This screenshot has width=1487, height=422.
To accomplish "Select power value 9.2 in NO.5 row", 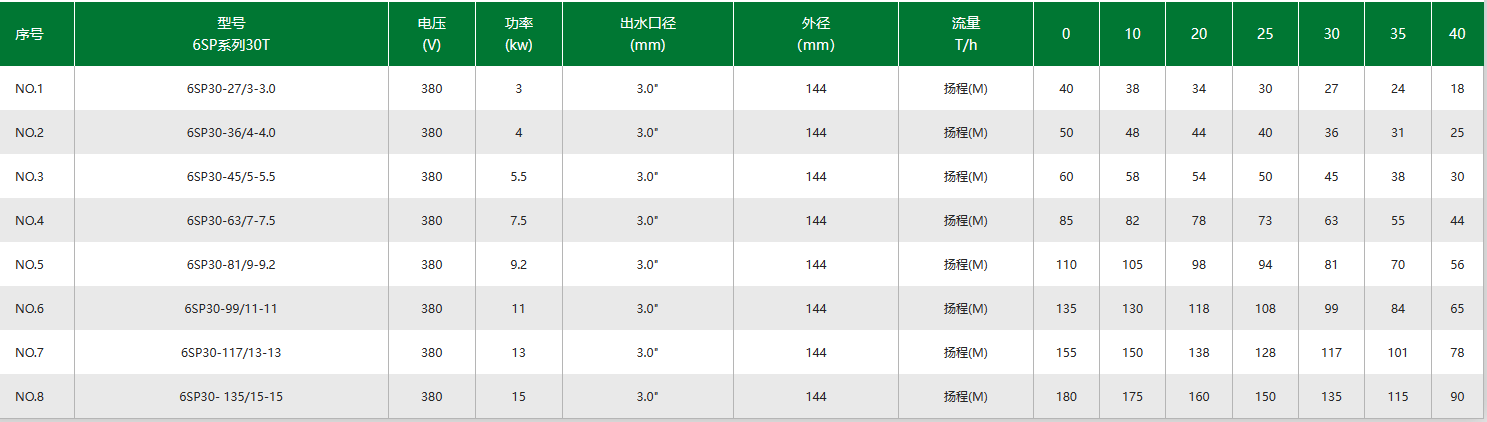I will pyautogui.click(x=518, y=265).
